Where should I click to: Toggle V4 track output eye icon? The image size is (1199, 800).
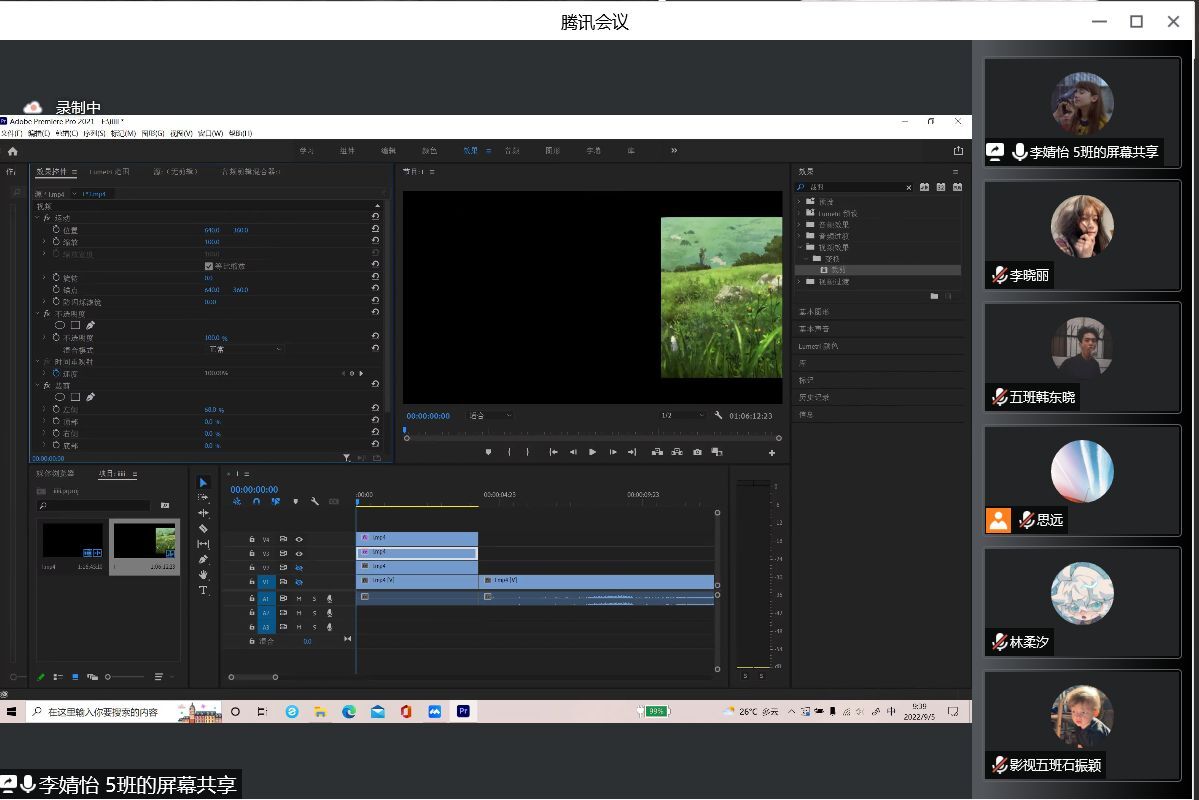tap(299, 539)
